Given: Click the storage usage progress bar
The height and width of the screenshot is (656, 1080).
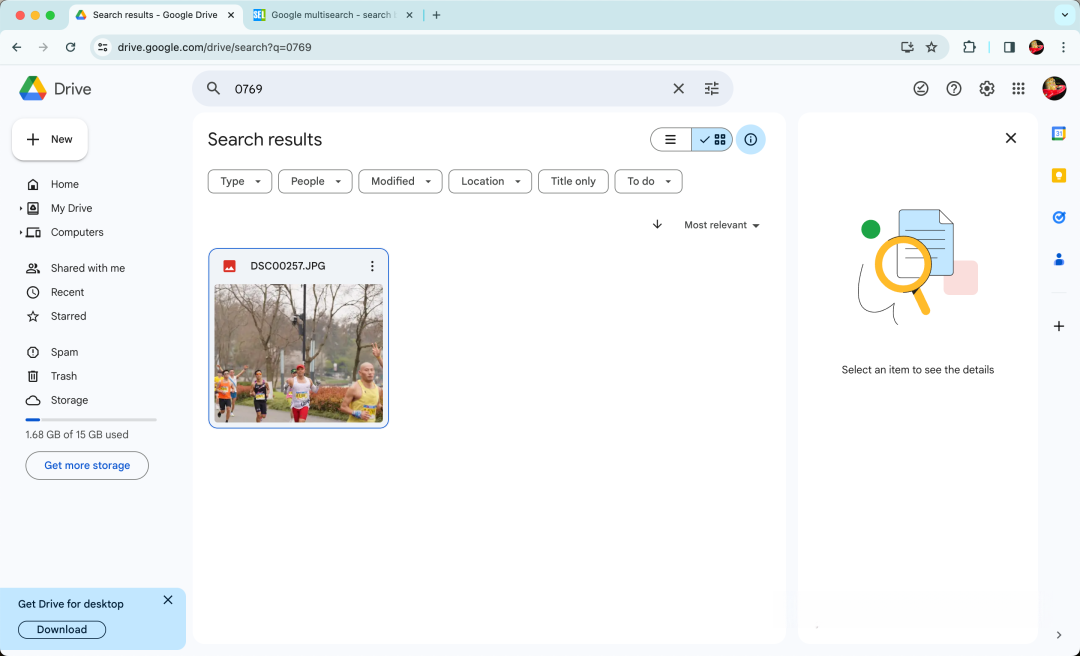Looking at the screenshot, I should [x=91, y=419].
